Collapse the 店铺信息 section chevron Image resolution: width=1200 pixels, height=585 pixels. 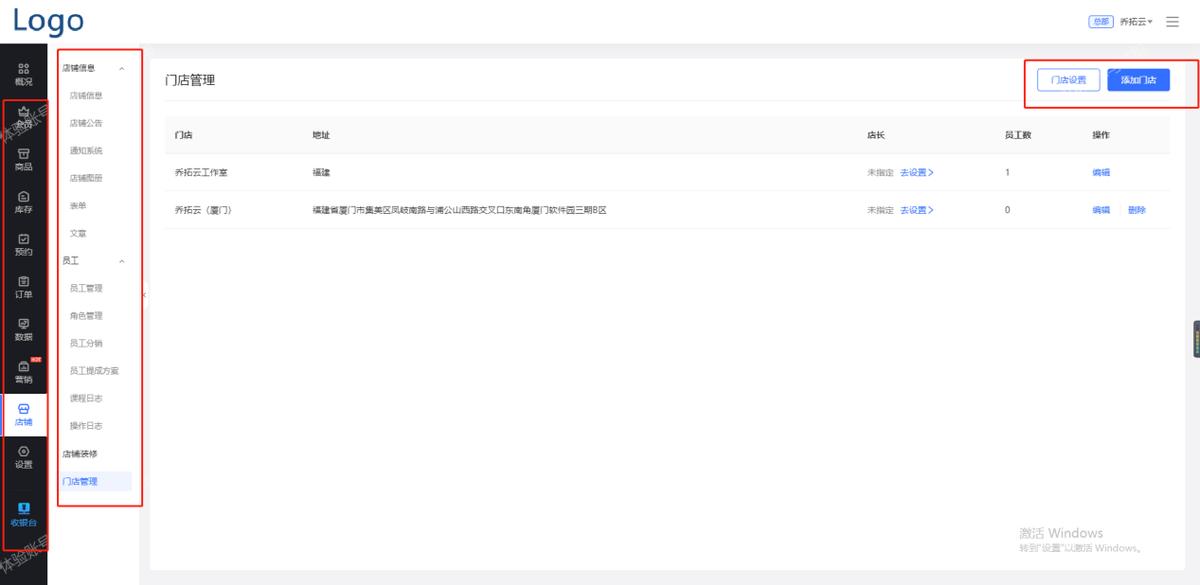[x=124, y=67]
